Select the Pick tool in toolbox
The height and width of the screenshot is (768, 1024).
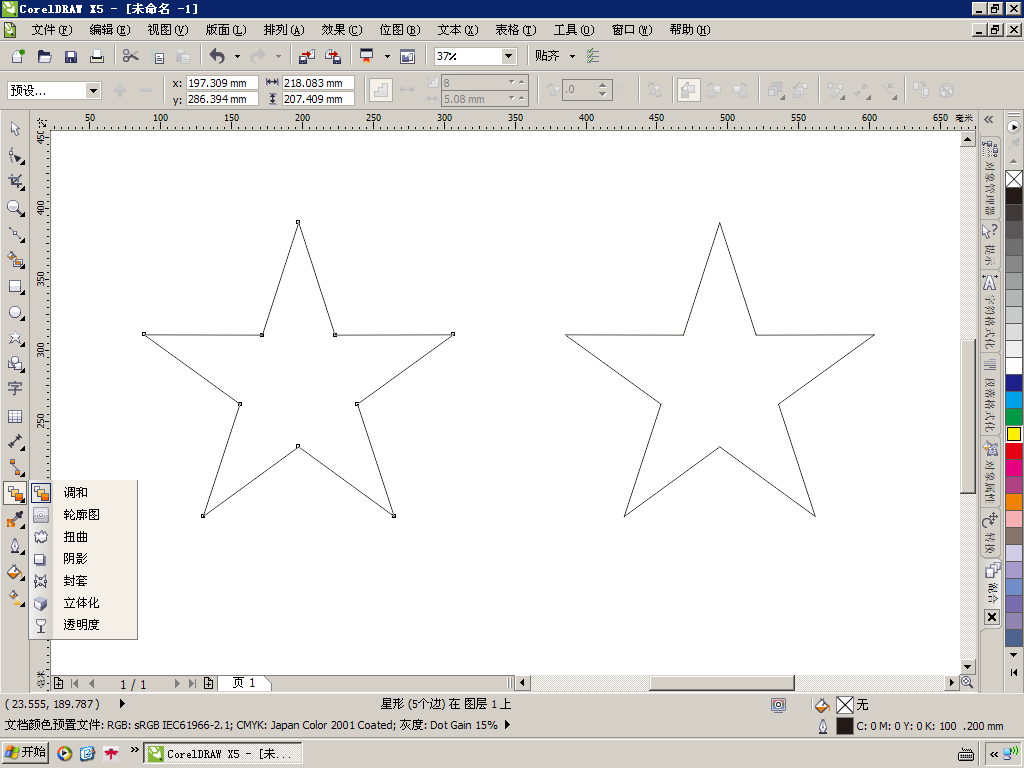(15, 129)
